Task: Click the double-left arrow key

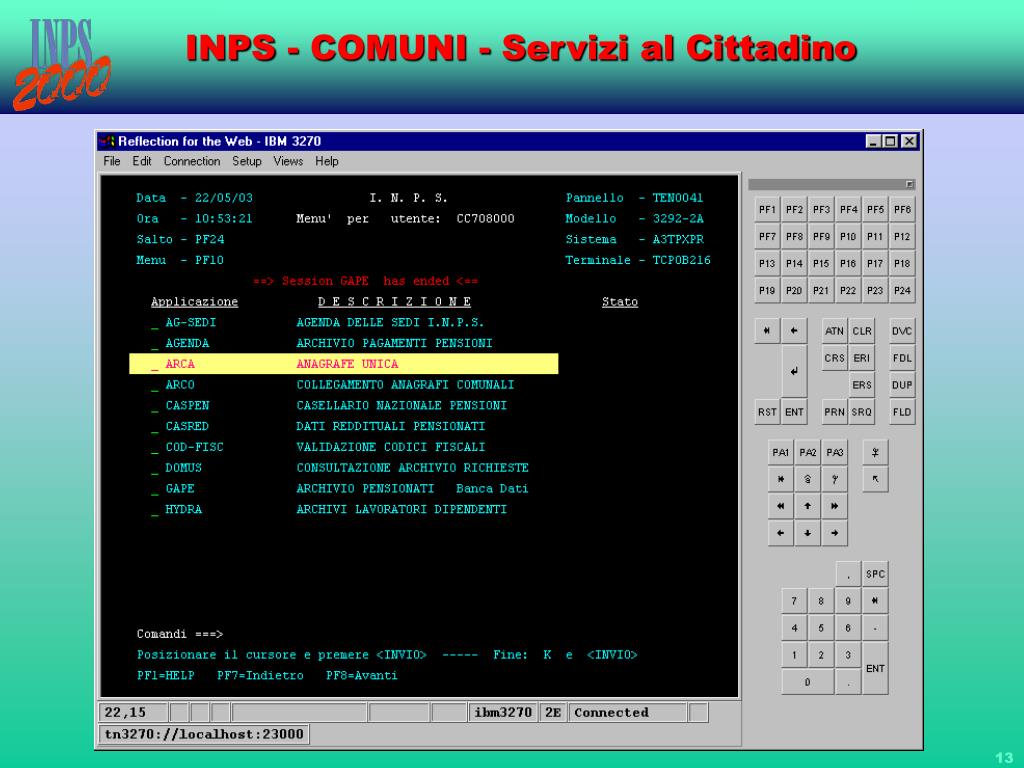Action: coord(780,506)
